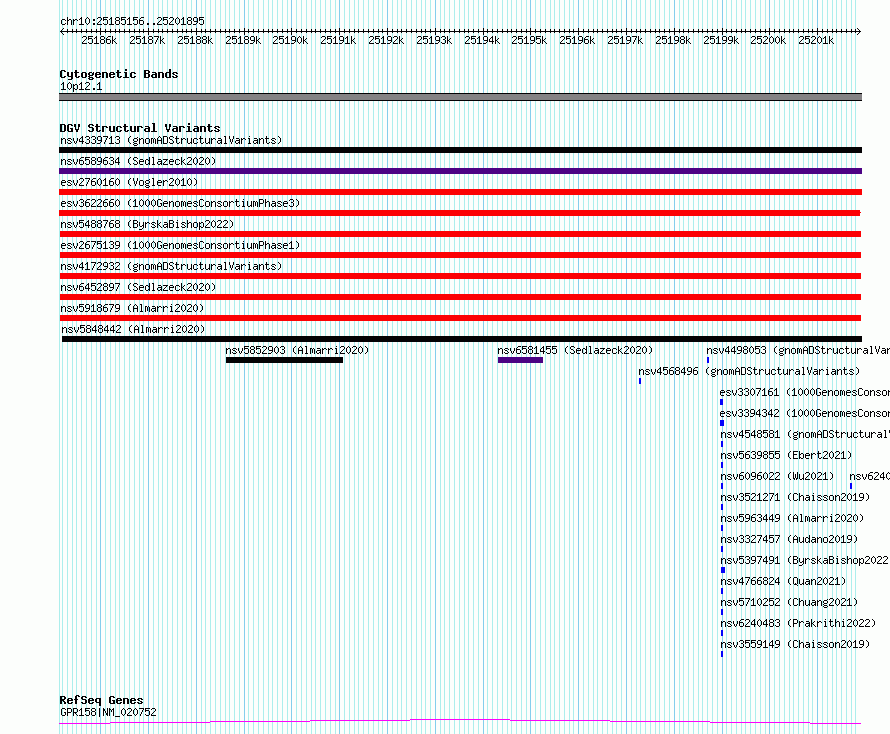Open variant esv3307161 label
This screenshot has height=734, width=890.
click(x=804, y=392)
